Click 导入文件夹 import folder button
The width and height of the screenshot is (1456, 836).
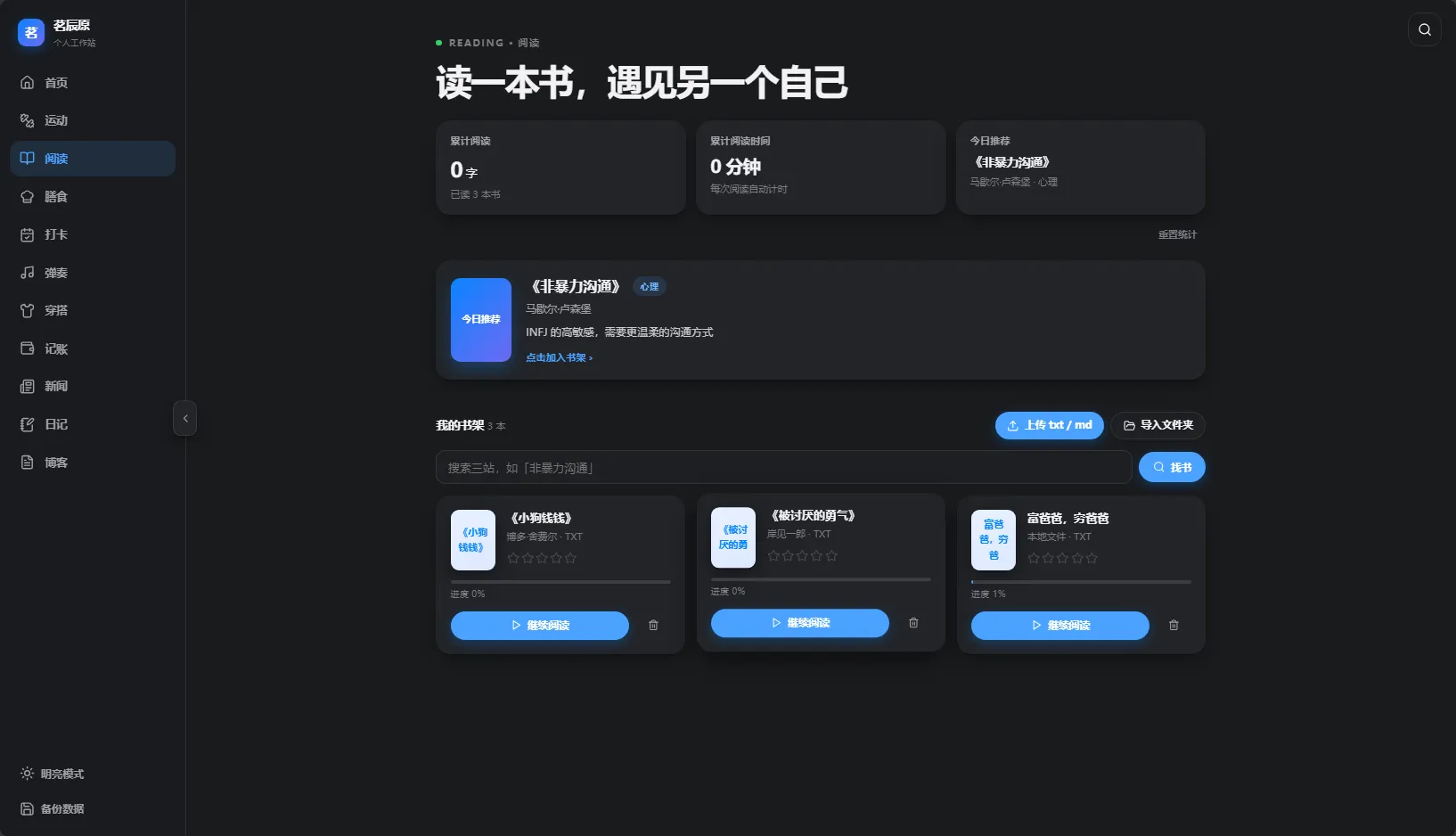[x=1157, y=425]
